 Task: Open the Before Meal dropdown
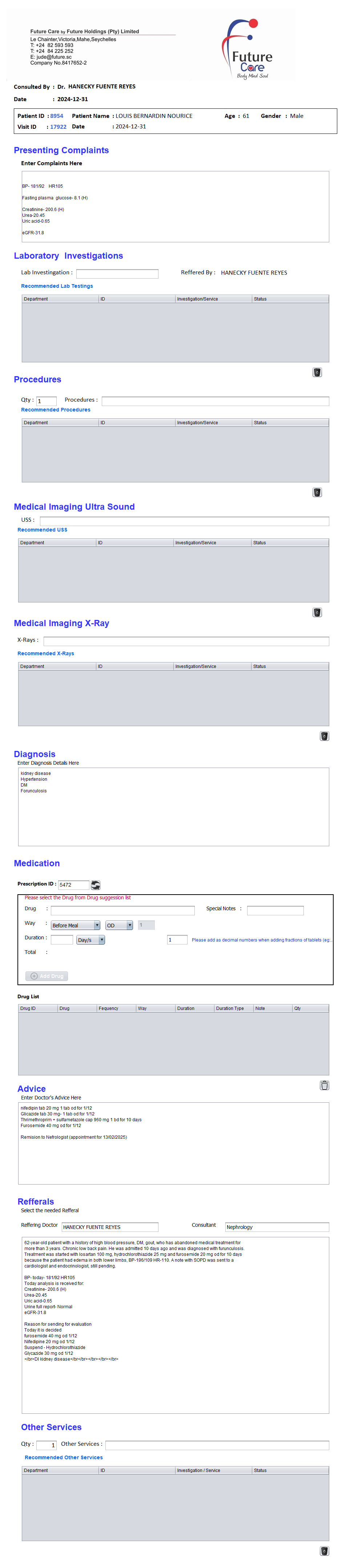(75, 924)
